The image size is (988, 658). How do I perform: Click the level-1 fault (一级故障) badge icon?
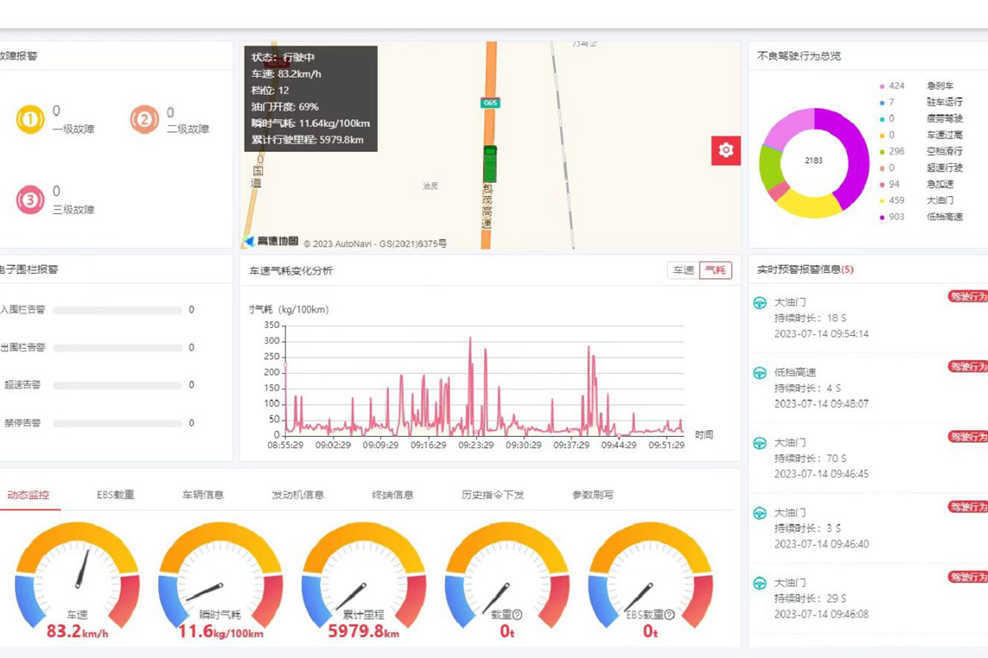28,120
